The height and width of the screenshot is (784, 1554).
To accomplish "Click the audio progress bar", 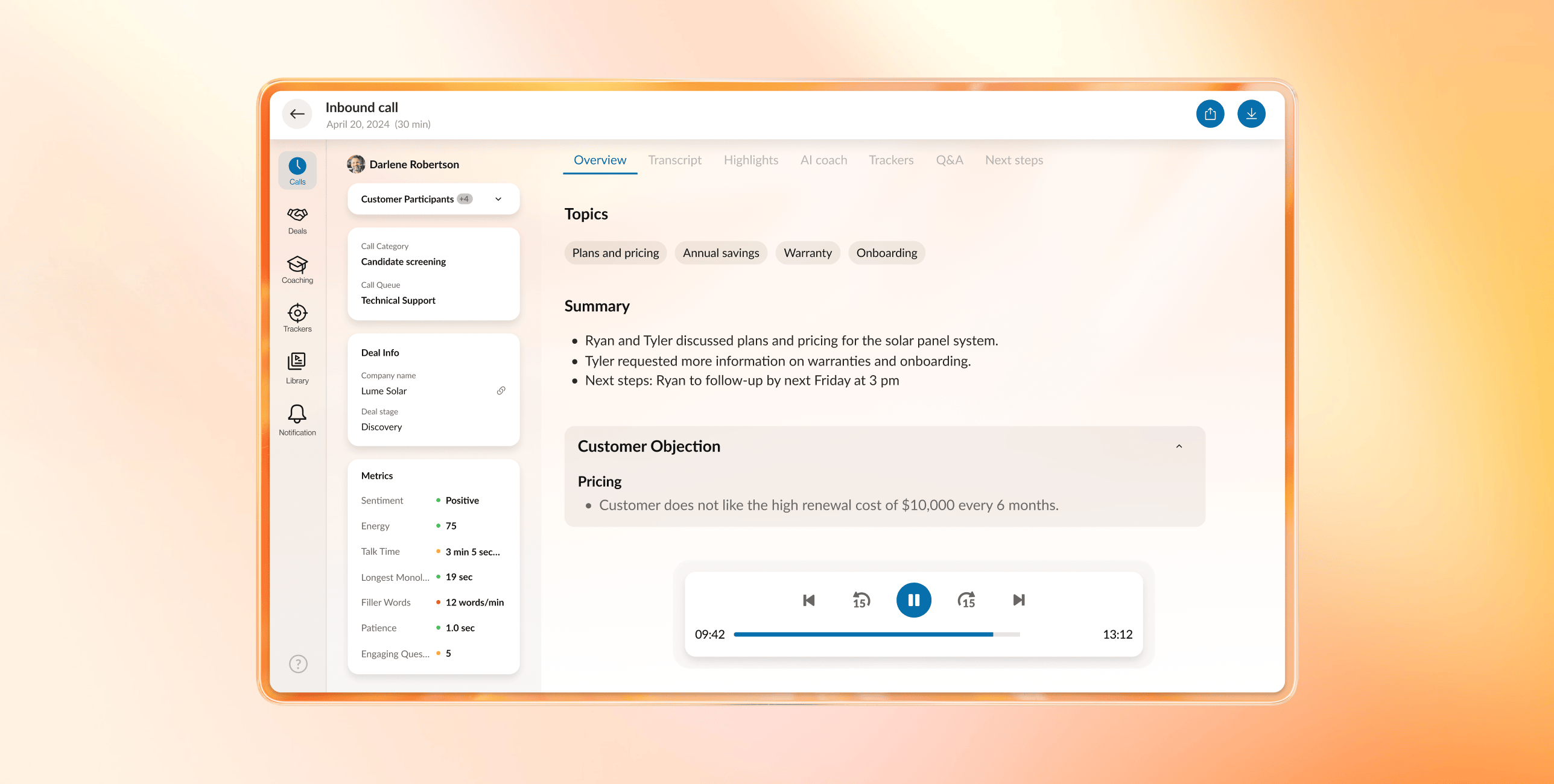I will point(877,634).
